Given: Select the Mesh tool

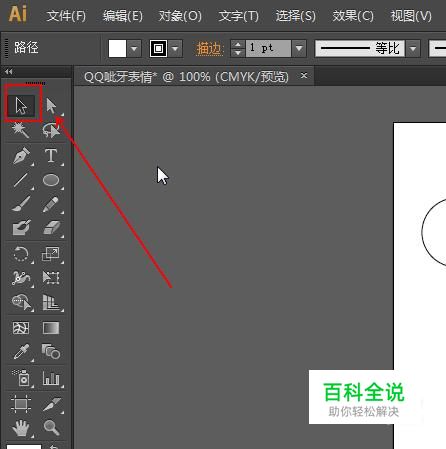Looking at the screenshot, I should pos(21,328).
